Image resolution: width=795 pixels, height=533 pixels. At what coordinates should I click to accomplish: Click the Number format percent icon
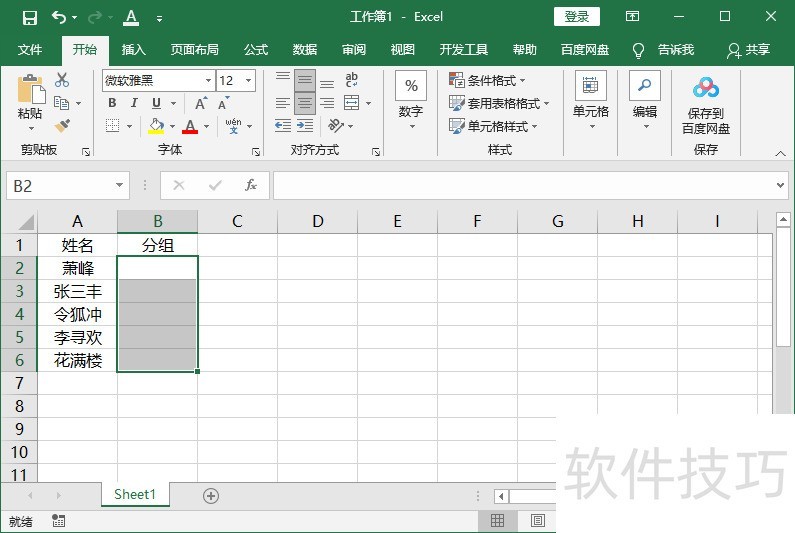411,86
